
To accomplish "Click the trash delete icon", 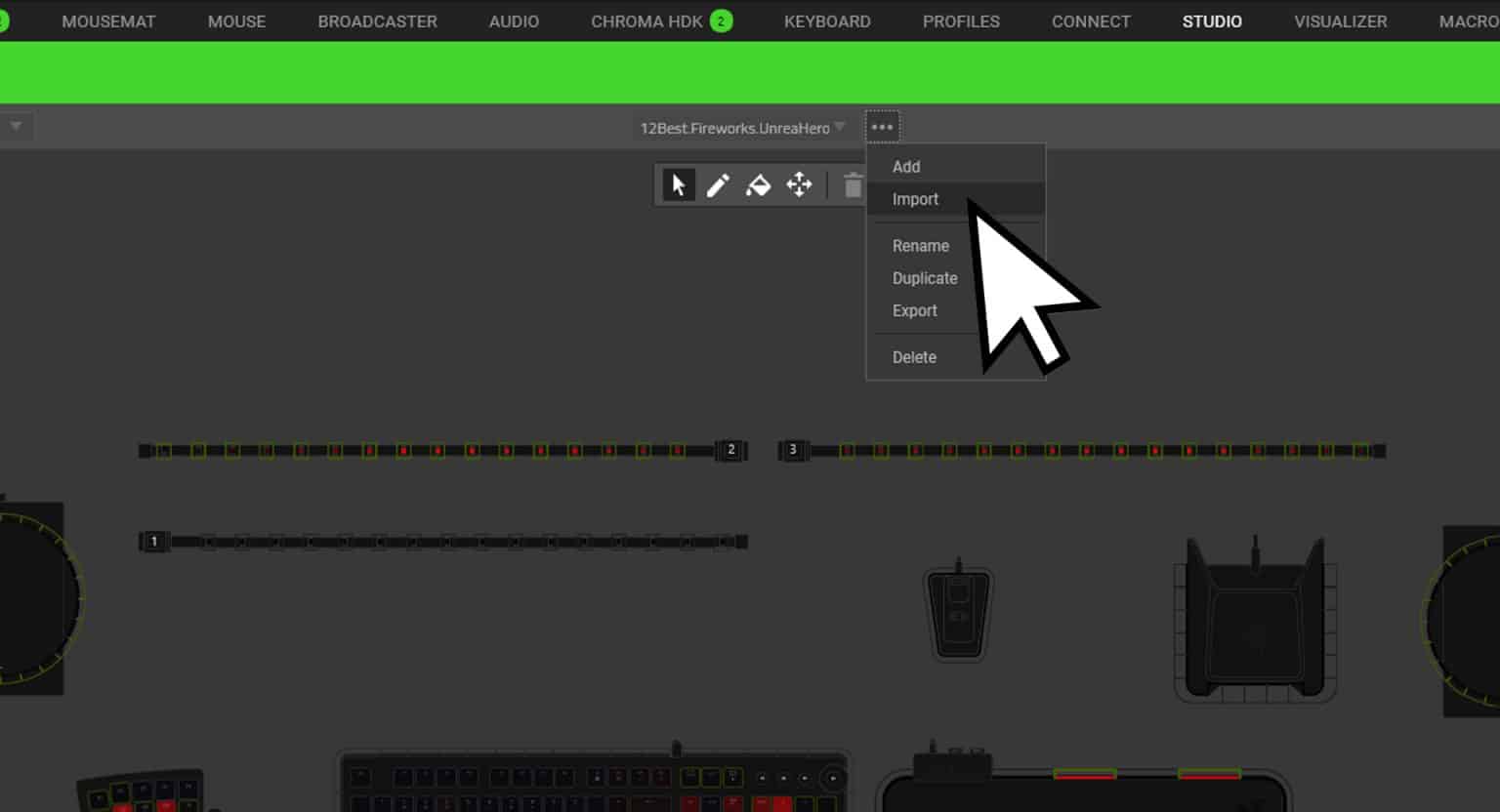I will (852, 183).
